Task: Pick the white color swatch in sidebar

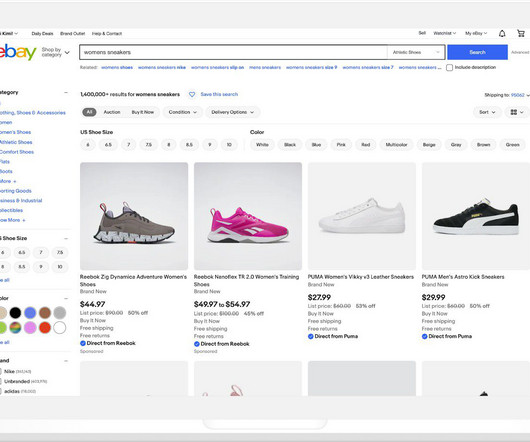Action: click(59, 327)
